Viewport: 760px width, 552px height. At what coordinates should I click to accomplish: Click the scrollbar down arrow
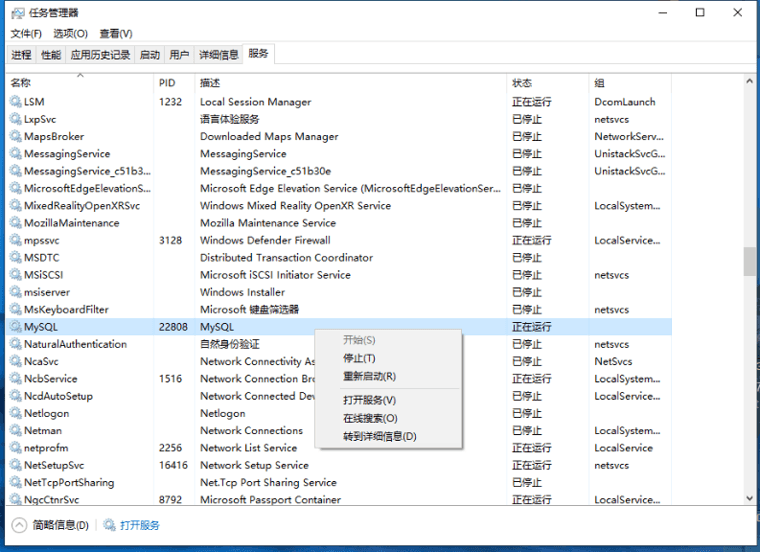coord(749,498)
